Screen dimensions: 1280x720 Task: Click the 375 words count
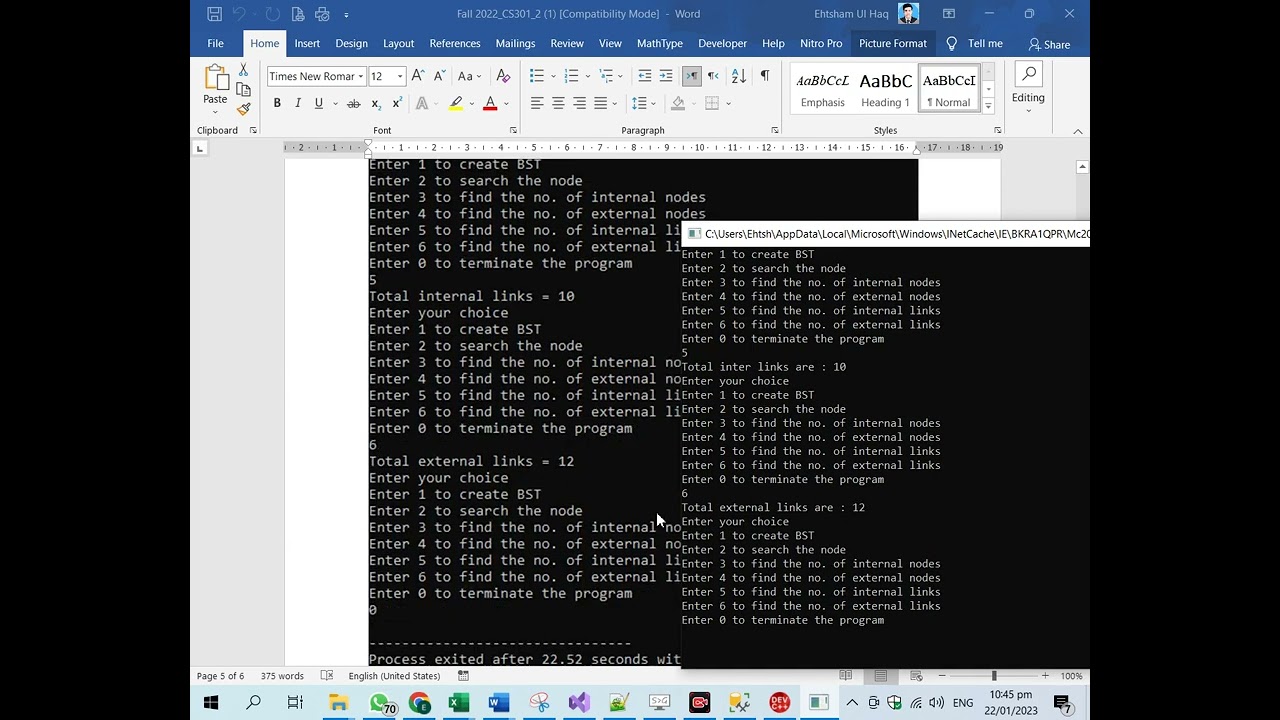tap(282, 676)
